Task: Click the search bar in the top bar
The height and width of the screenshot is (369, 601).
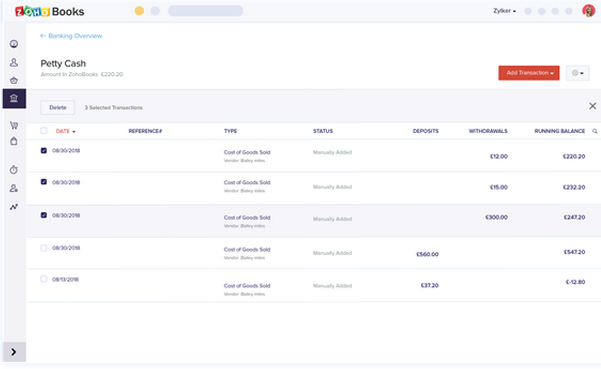Action: click(x=205, y=11)
